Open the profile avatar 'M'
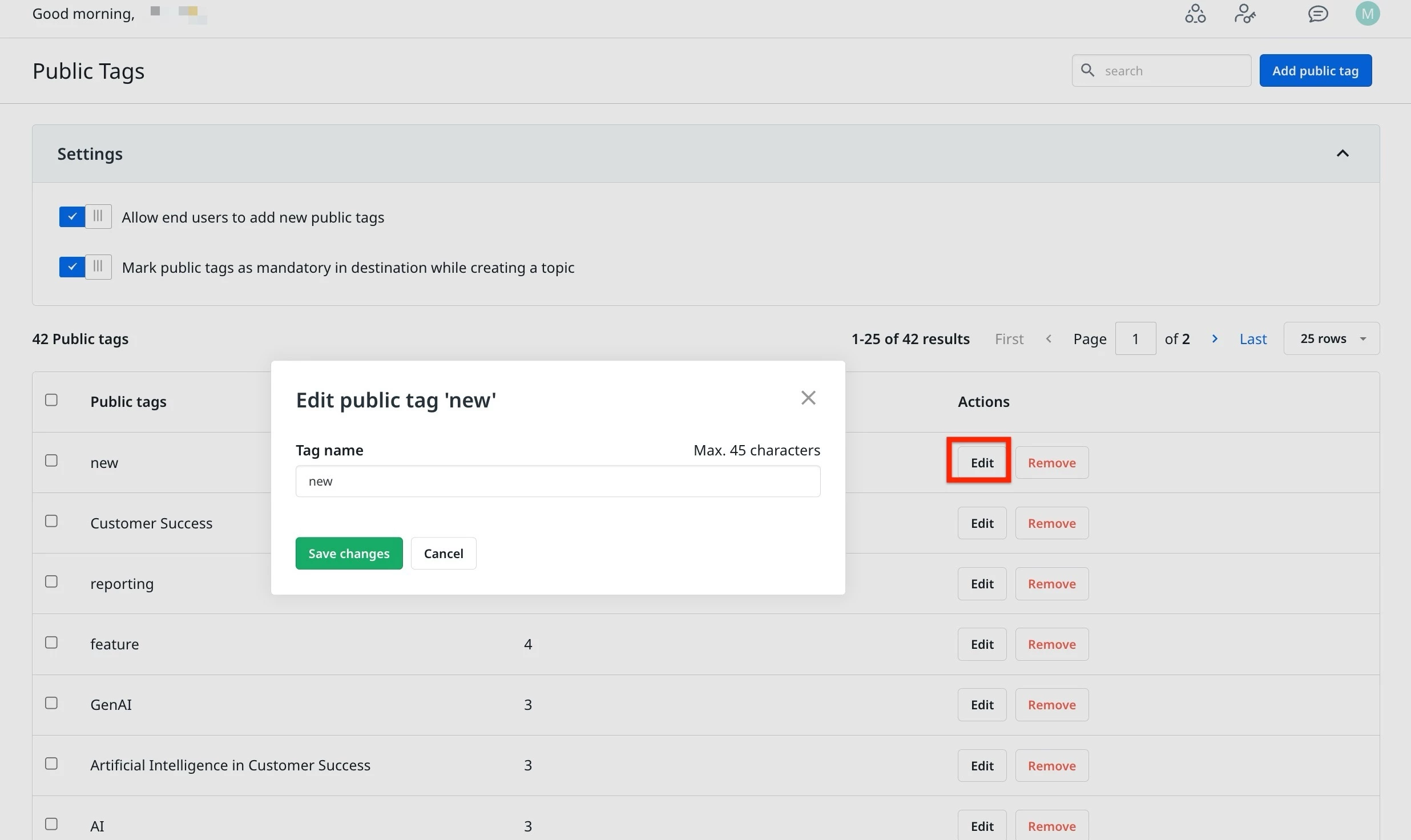Viewport: 1411px width, 840px height. [1367, 14]
